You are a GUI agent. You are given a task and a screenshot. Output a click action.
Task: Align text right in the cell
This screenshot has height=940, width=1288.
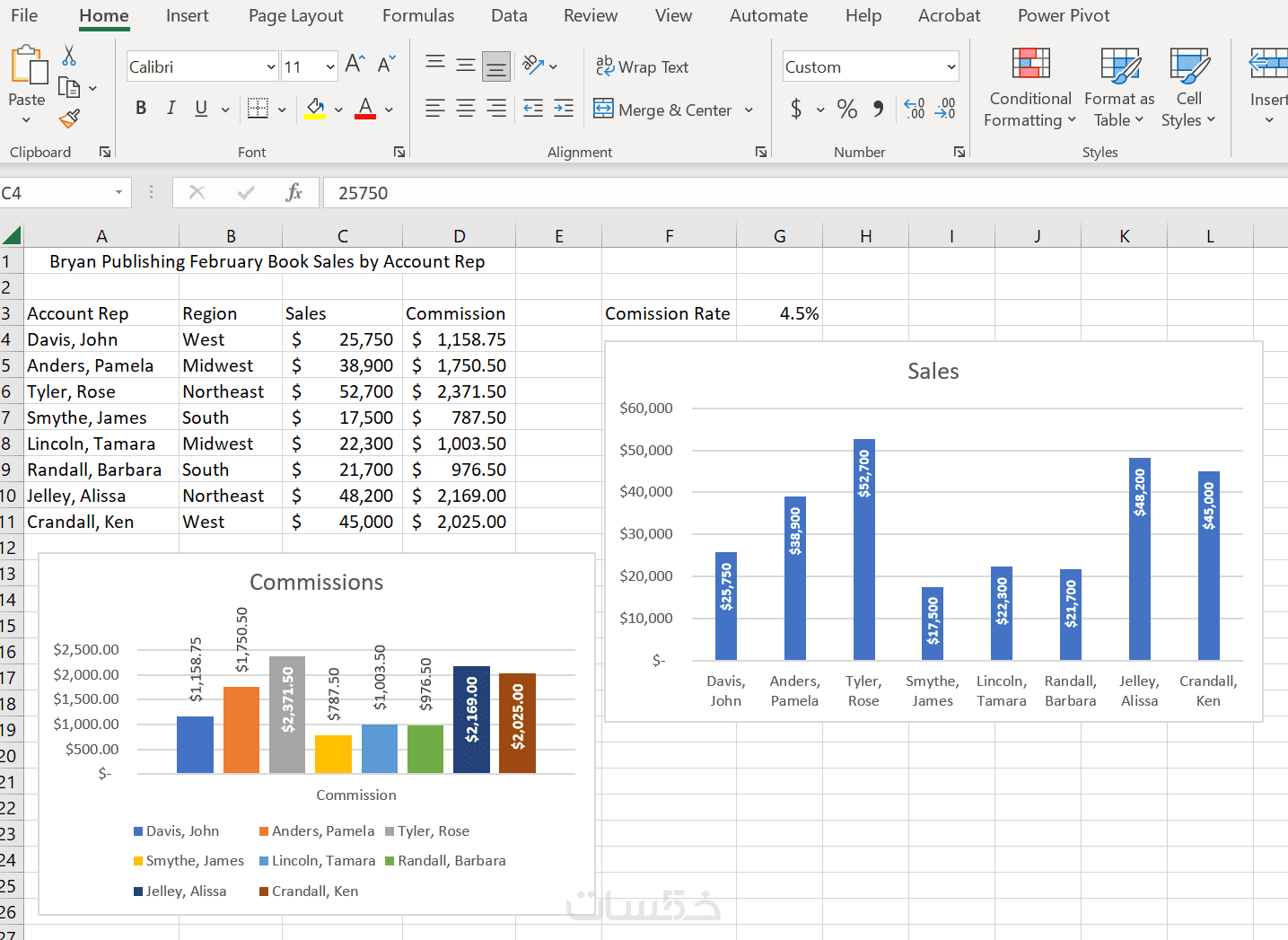coord(496,109)
